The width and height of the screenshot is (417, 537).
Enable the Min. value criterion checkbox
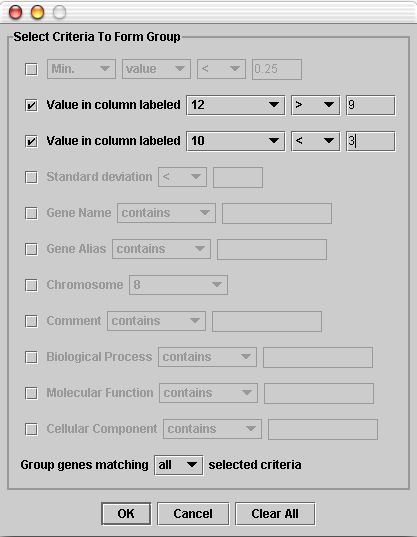pos(31,69)
